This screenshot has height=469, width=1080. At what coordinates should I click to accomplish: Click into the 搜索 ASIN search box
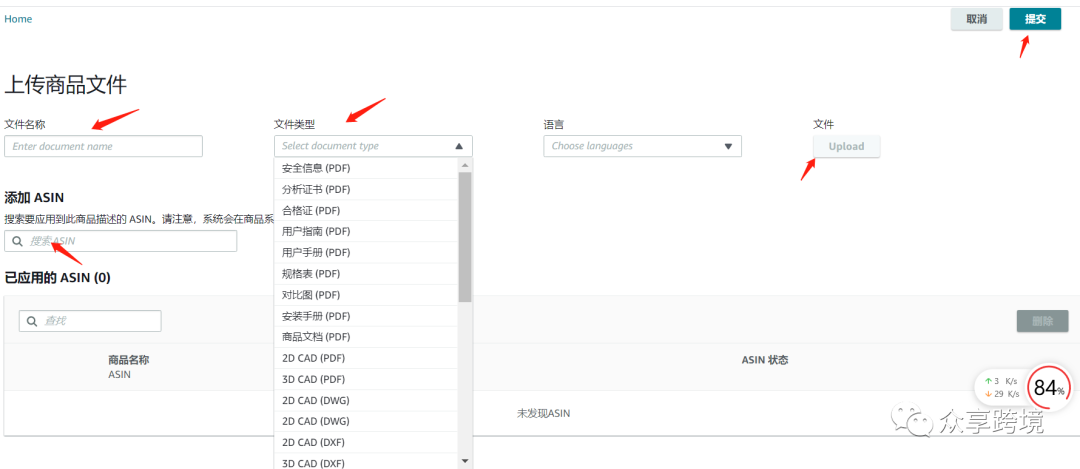click(x=121, y=241)
